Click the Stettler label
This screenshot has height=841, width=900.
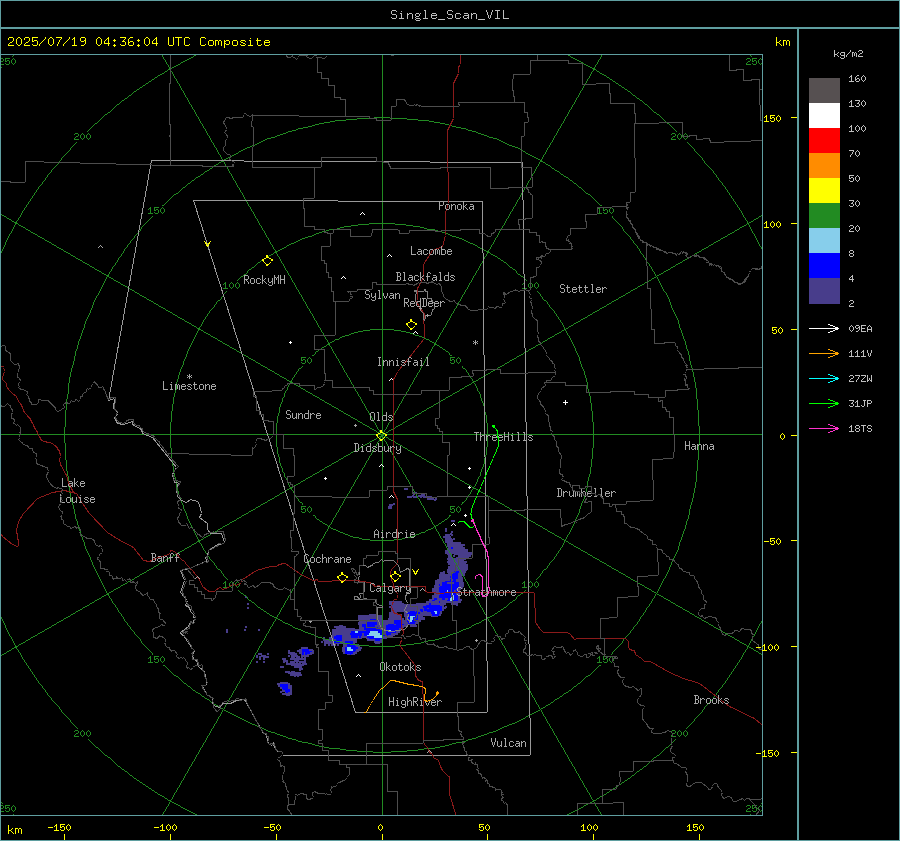[583, 289]
